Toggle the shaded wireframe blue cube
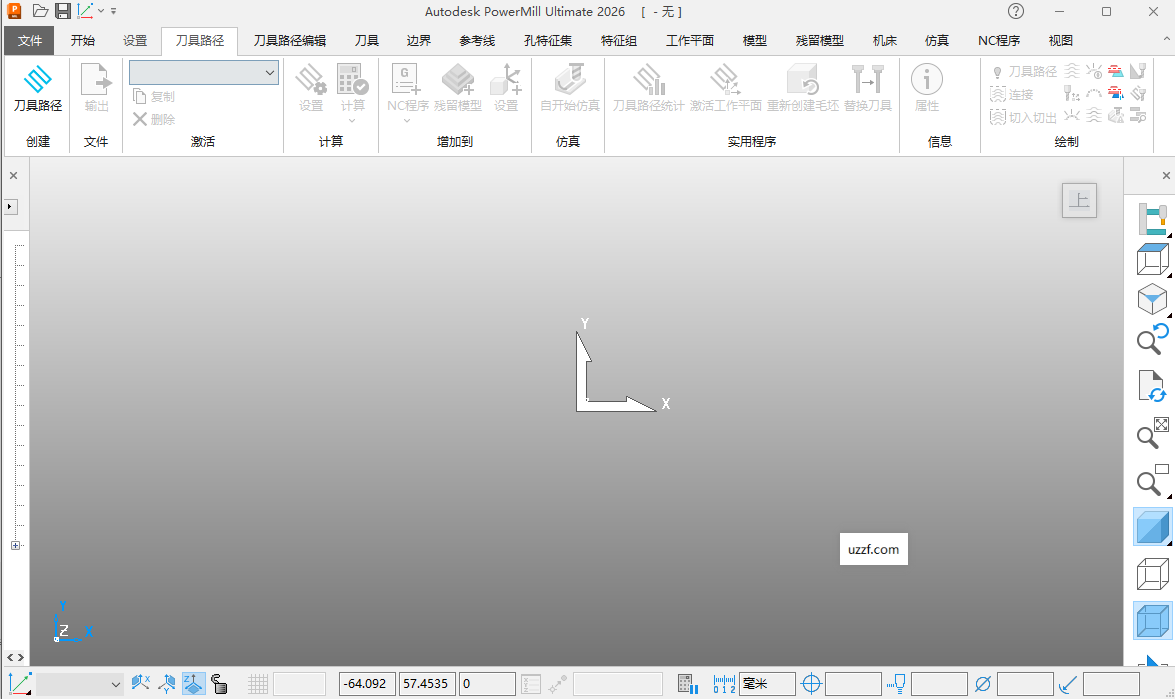This screenshot has width=1175, height=699. coord(1152,621)
